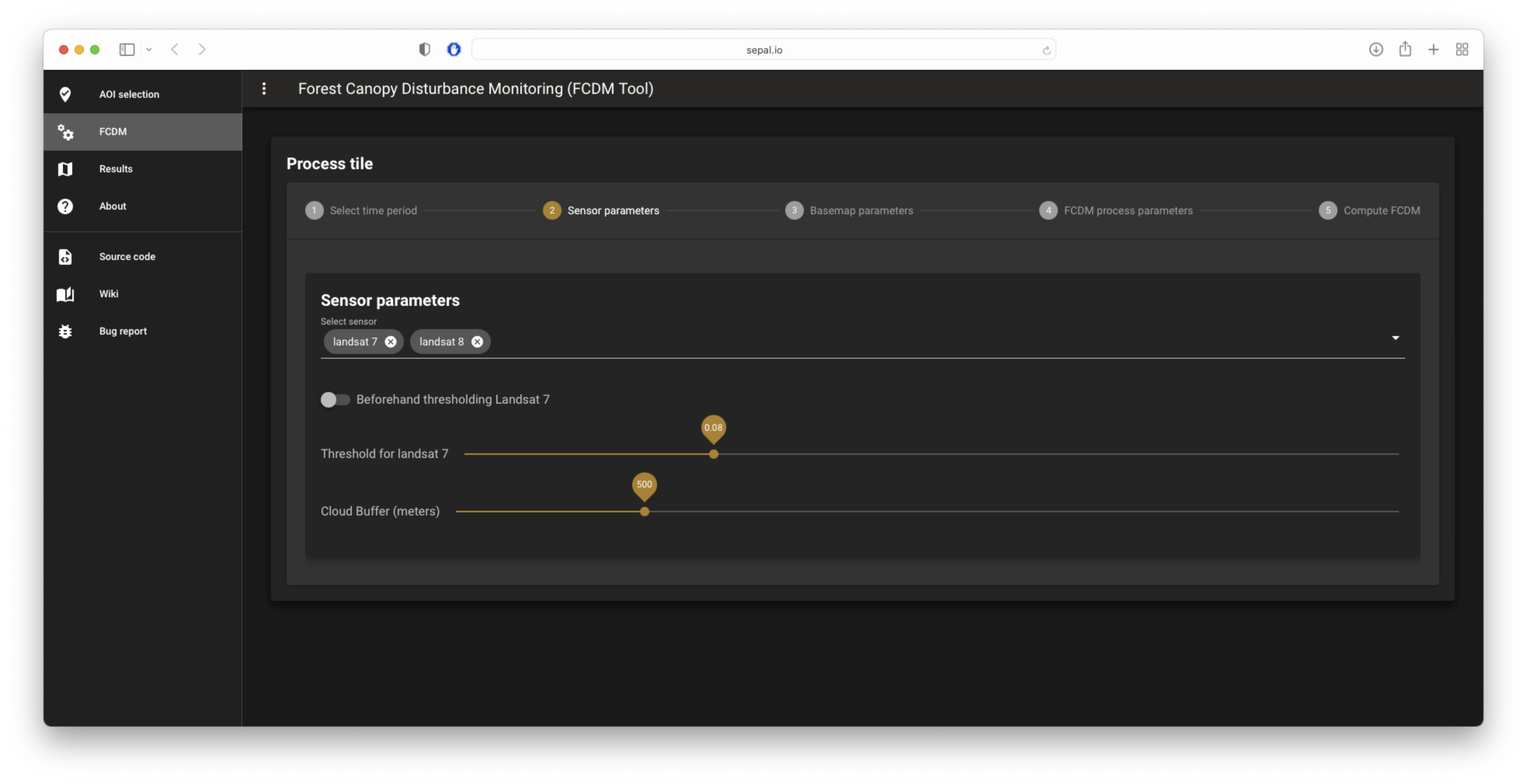Toggle the browser sidebar panel

click(x=127, y=50)
